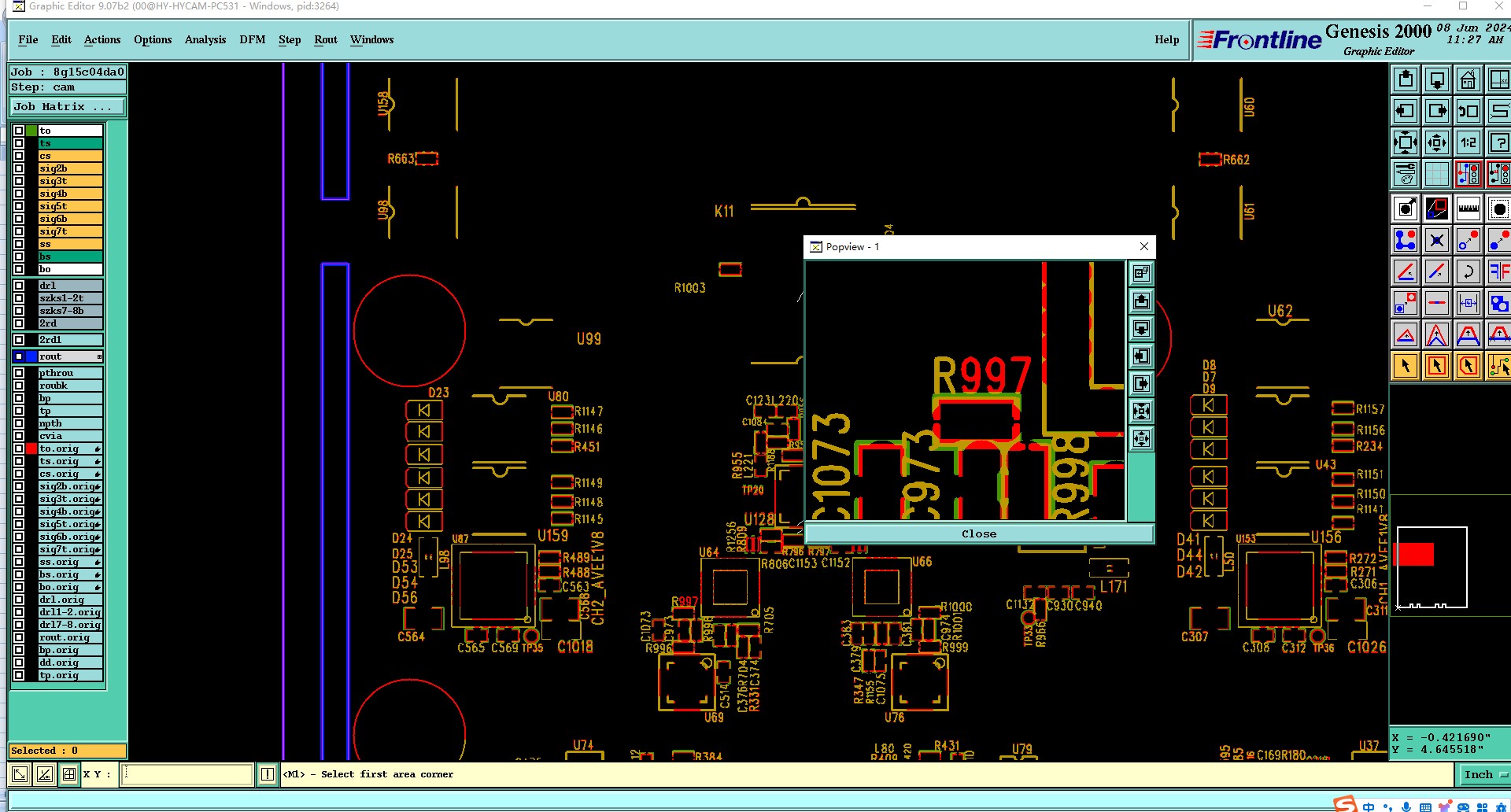Toggle the checkbox for layer rout
The height and width of the screenshot is (812, 1511).
19,356
